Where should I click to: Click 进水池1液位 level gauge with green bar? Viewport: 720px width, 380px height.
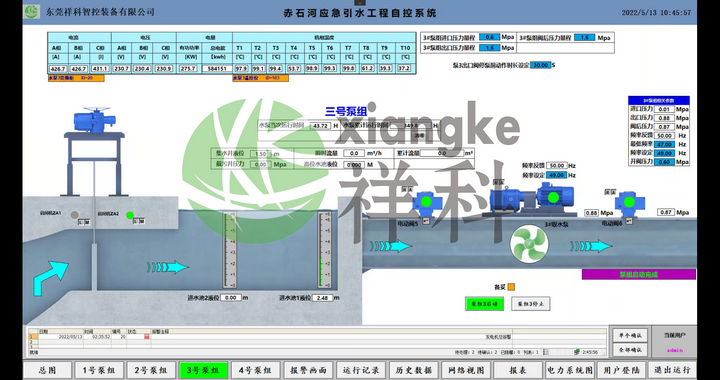(x=325, y=250)
